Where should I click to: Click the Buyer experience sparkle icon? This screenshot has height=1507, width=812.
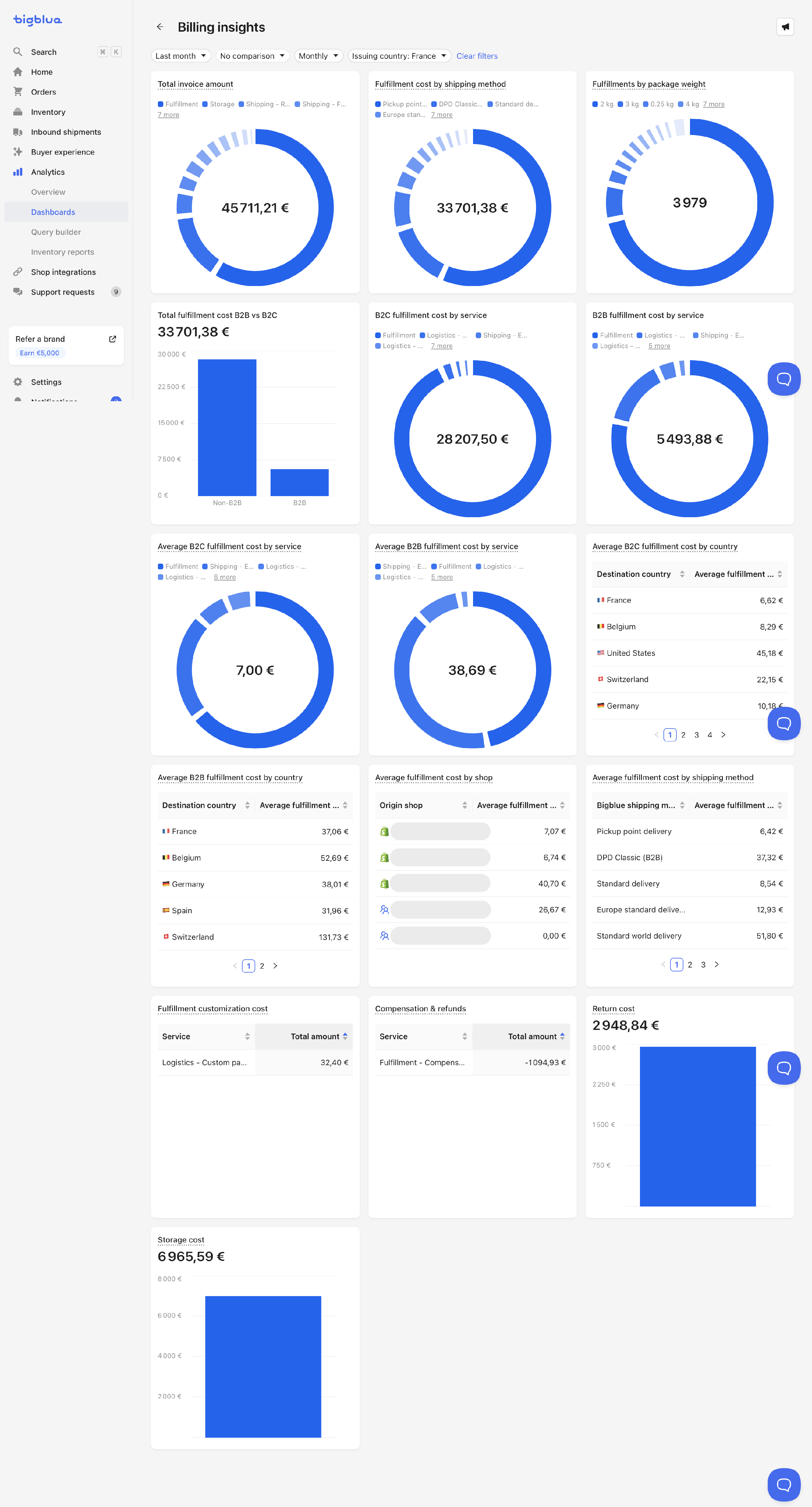[x=18, y=152]
